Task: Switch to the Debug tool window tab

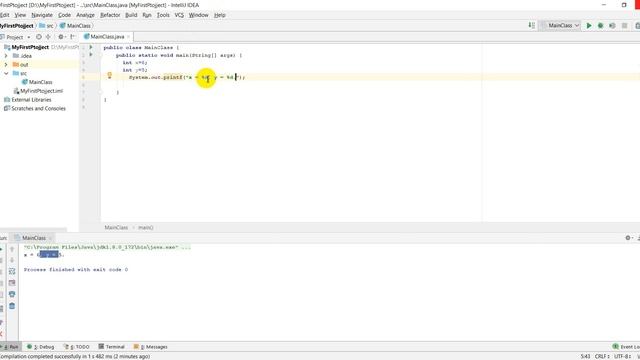Action: click(x=40, y=347)
